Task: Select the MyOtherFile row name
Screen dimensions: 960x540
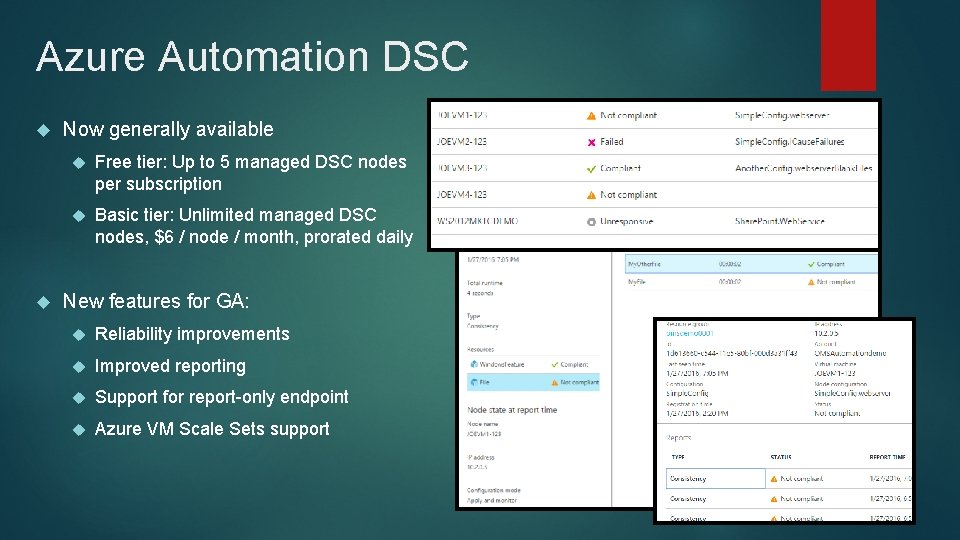Action: (644, 264)
